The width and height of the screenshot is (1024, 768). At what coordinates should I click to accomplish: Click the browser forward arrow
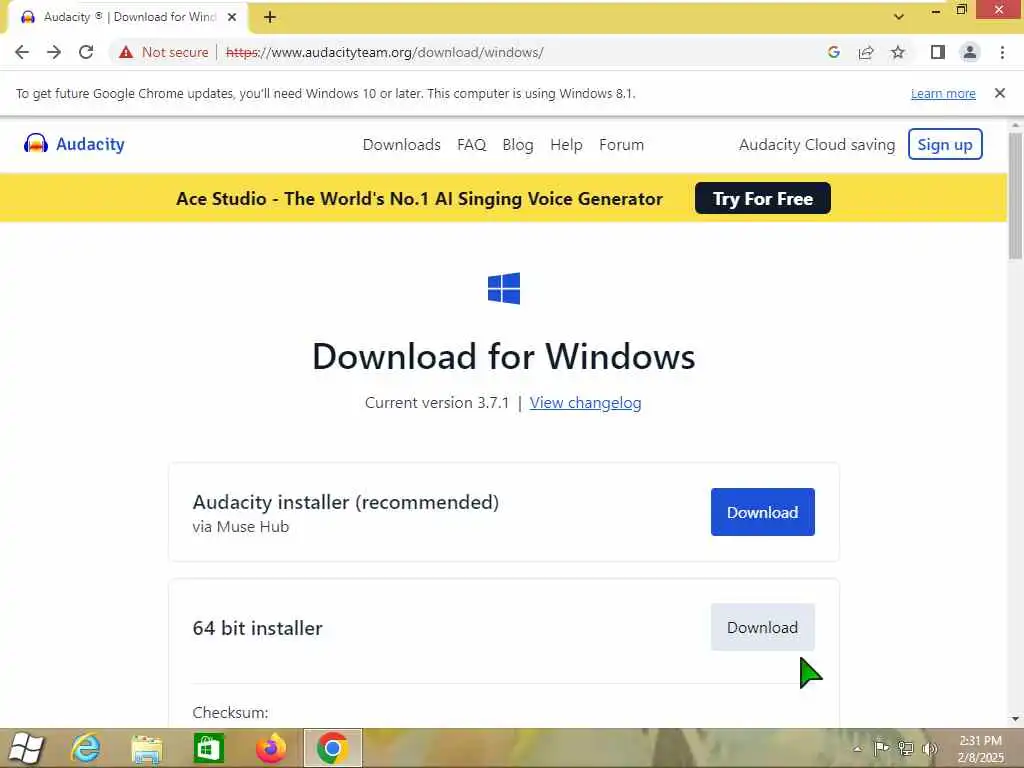click(54, 52)
